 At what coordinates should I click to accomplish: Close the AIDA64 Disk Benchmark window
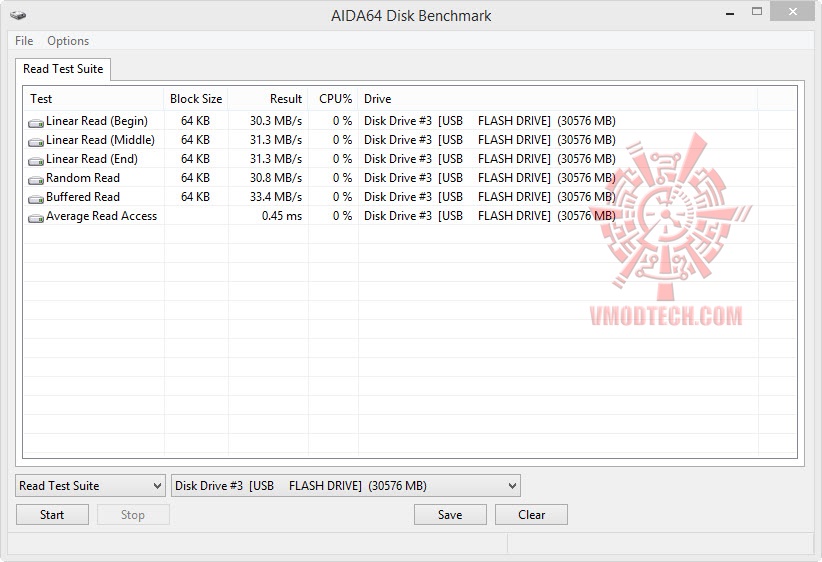[792, 12]
